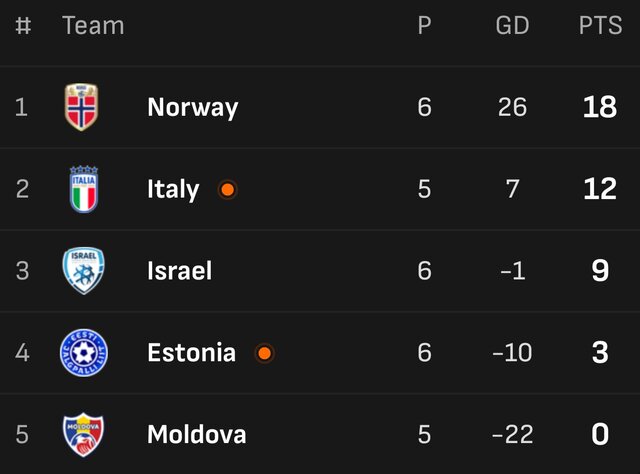Click Norway's 18 points value

600,107
